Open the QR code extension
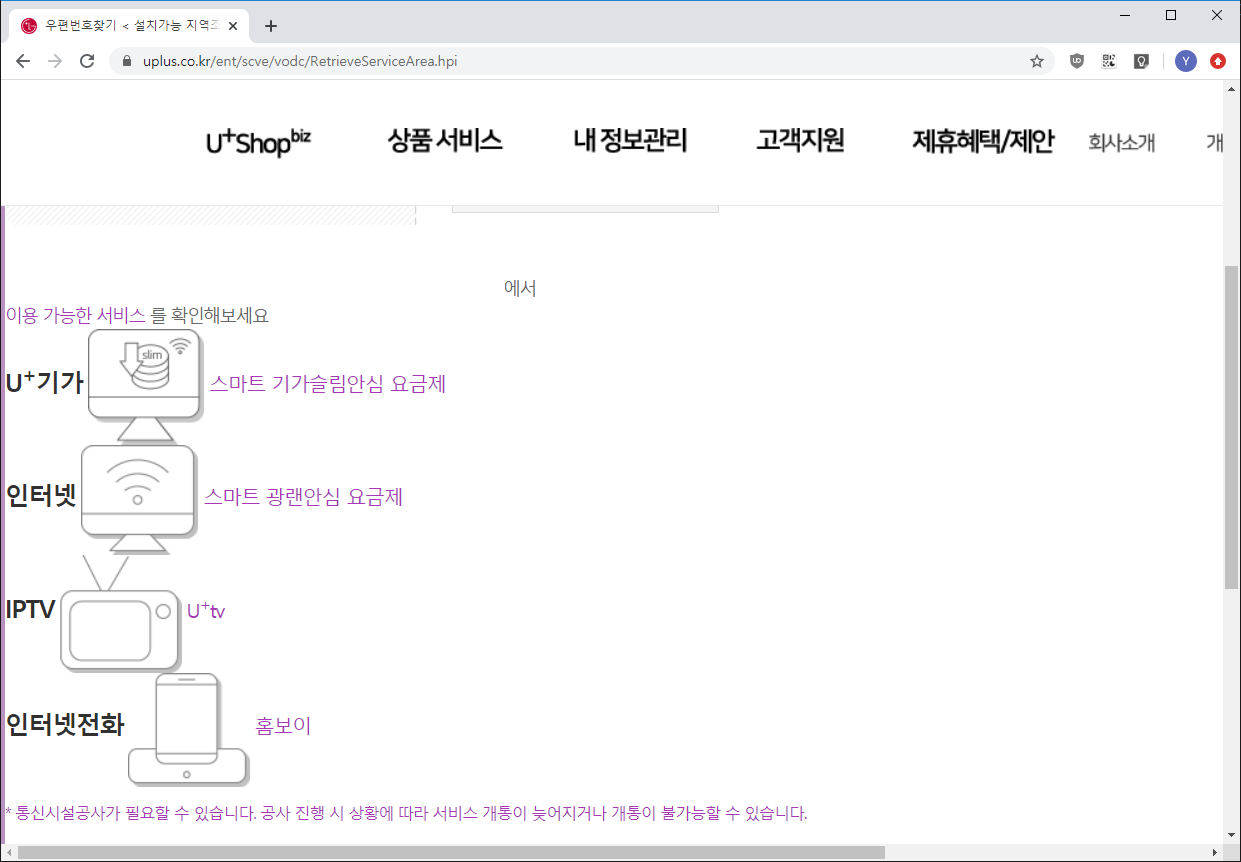This screenshot has width=1241, height=862. pos(1108,61)
